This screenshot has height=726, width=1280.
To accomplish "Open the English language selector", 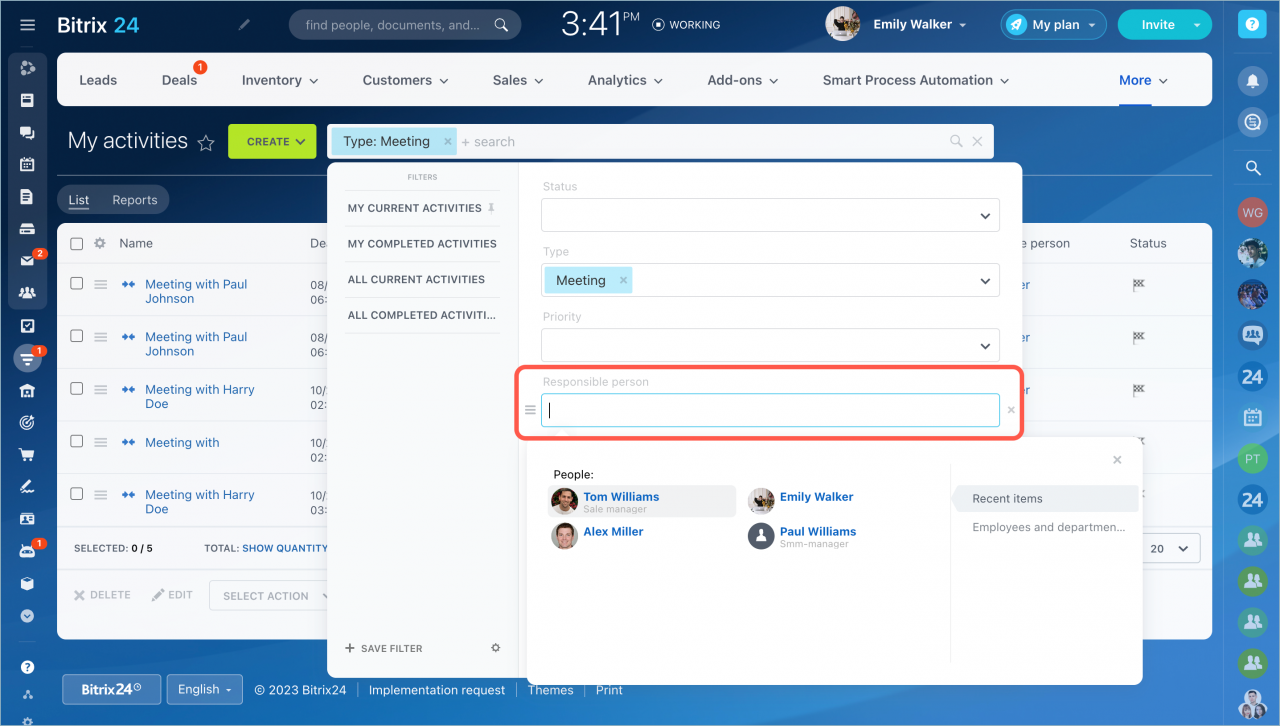I will 204,689.
